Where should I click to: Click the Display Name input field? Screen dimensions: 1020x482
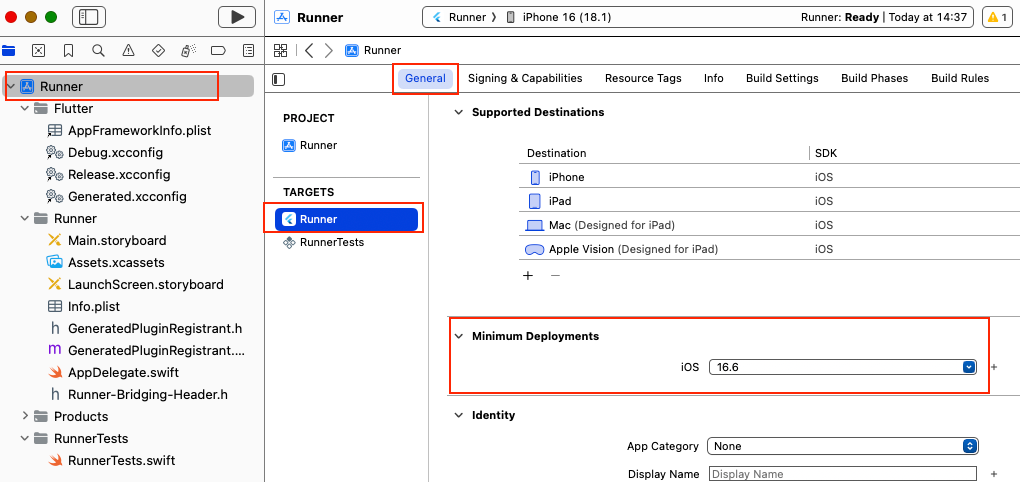842,474
